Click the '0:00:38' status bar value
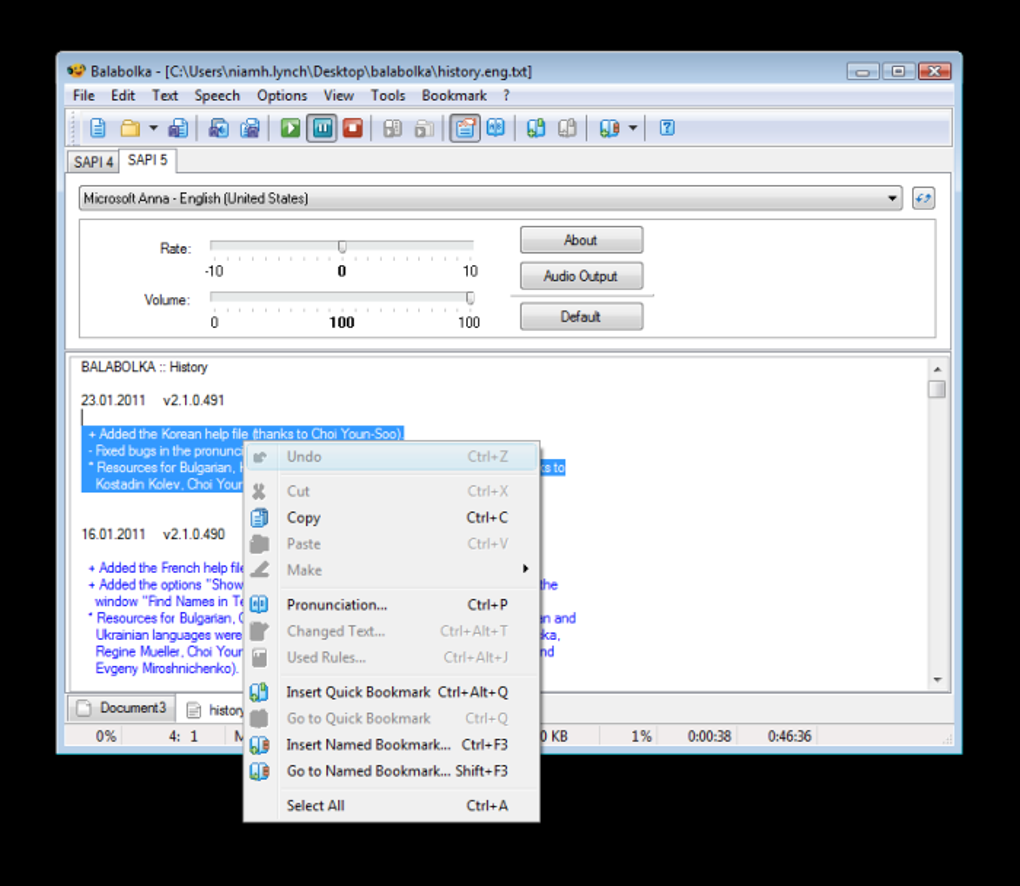This screenshot has height=886, width=1020. (709, 736)
